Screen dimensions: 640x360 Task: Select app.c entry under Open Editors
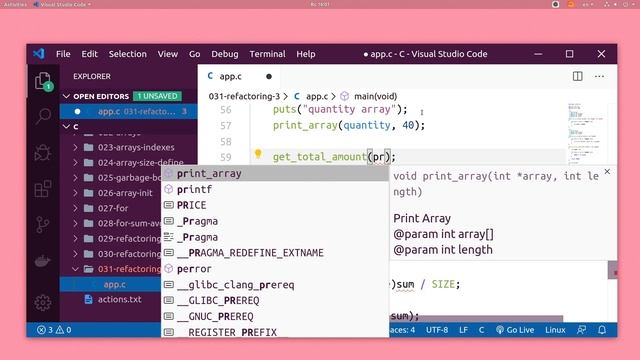click(x=129, y=111)
